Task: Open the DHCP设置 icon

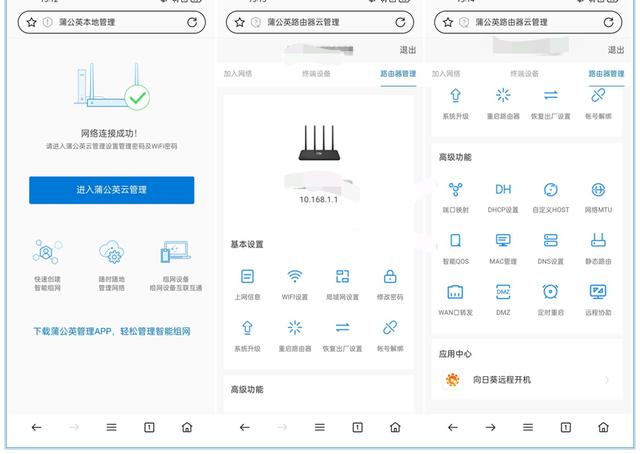Action: click(x=503, y=189)
